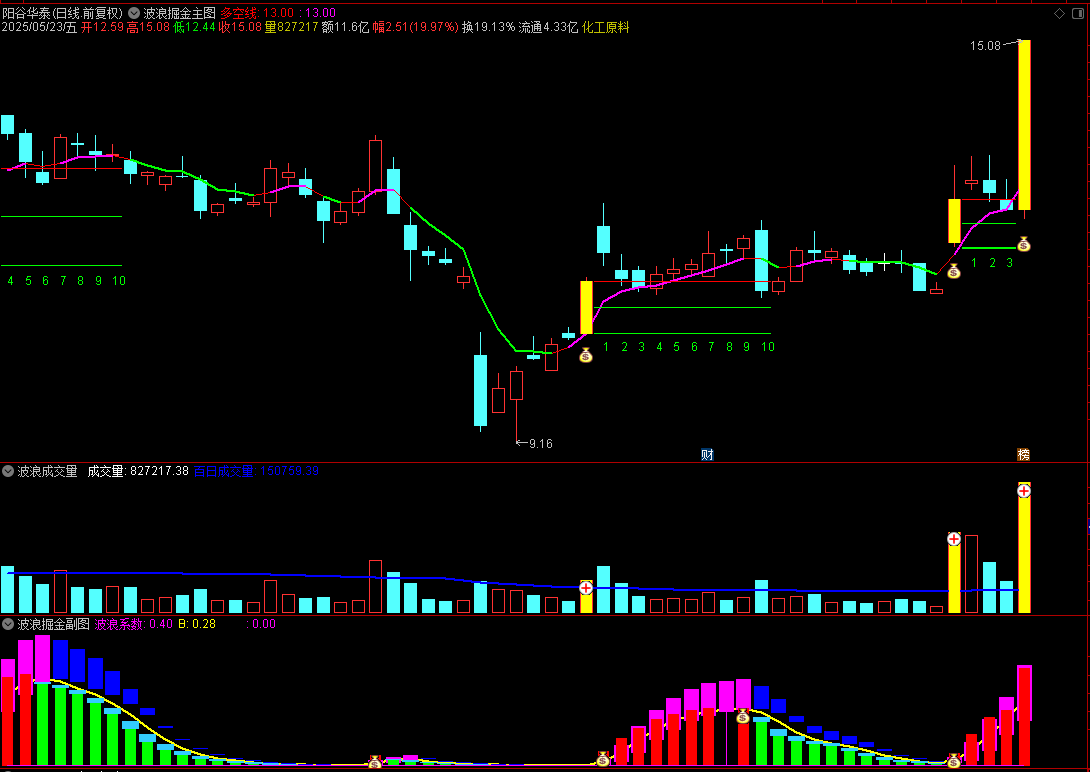This screenshot has width=1090, height=772.
Task: Click the tall yellow candlestick at 15.08
Action: 1024,125
